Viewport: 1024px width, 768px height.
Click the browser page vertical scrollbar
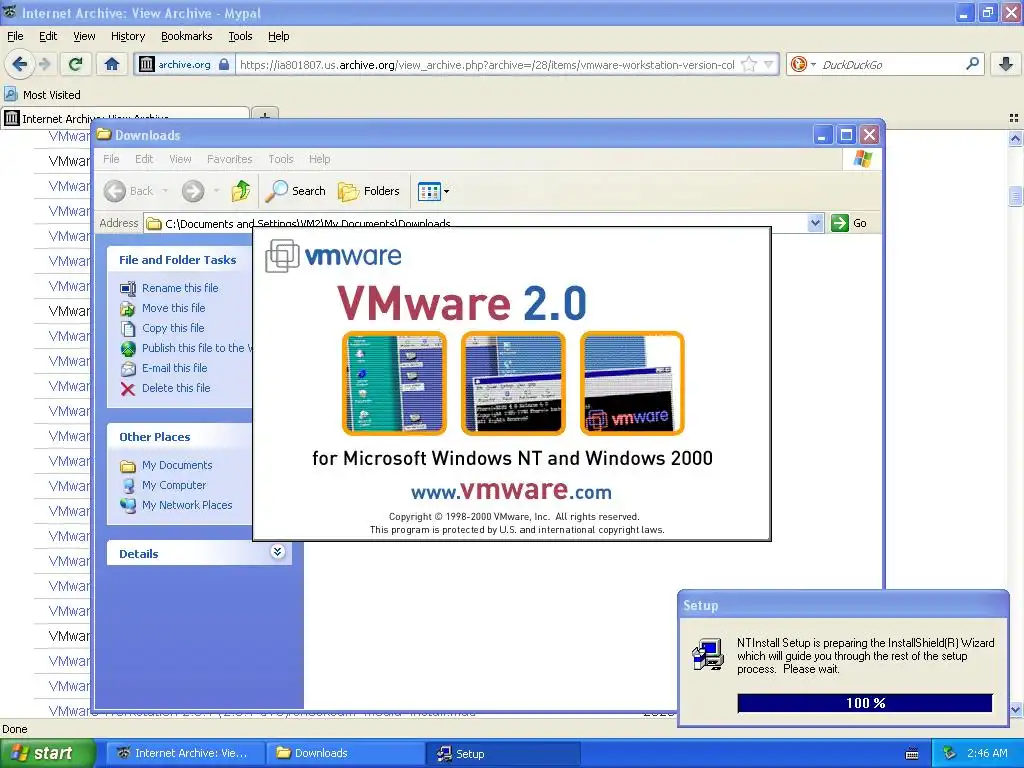click(x=1015, y=424)
